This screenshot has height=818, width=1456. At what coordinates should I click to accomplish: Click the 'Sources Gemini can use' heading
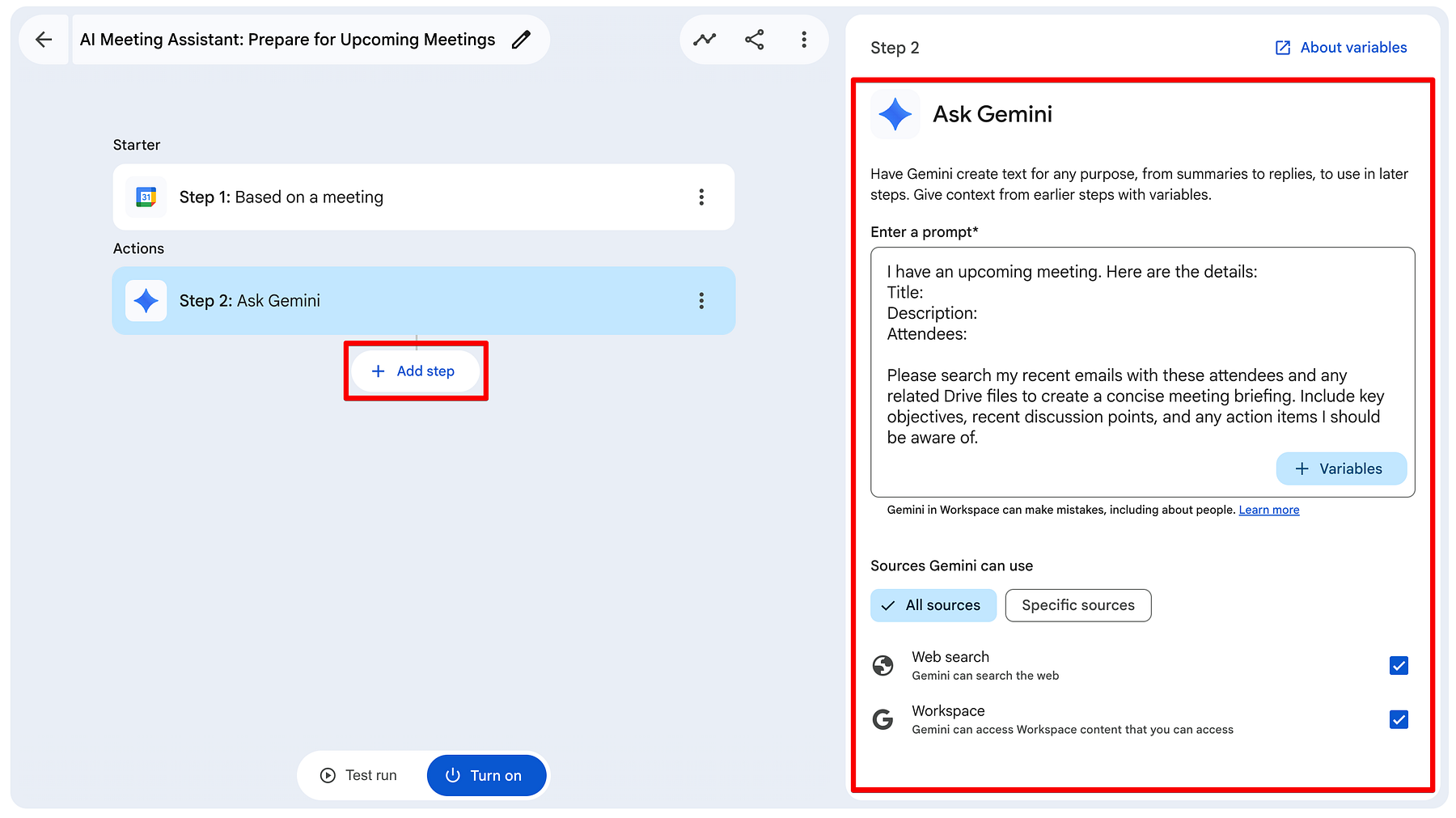click(951, 566)
